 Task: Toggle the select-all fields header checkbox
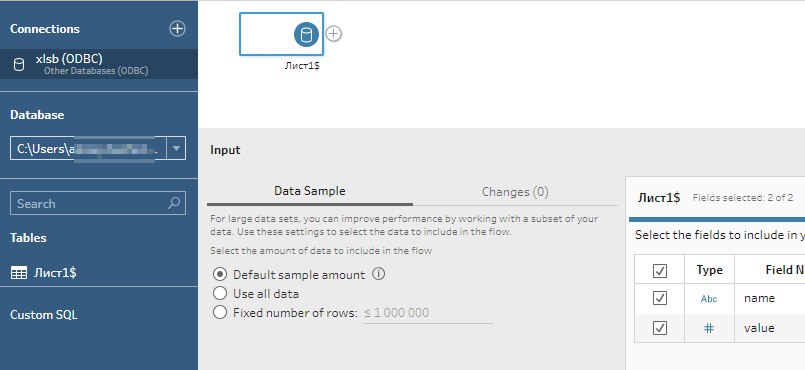pos(660,270)
